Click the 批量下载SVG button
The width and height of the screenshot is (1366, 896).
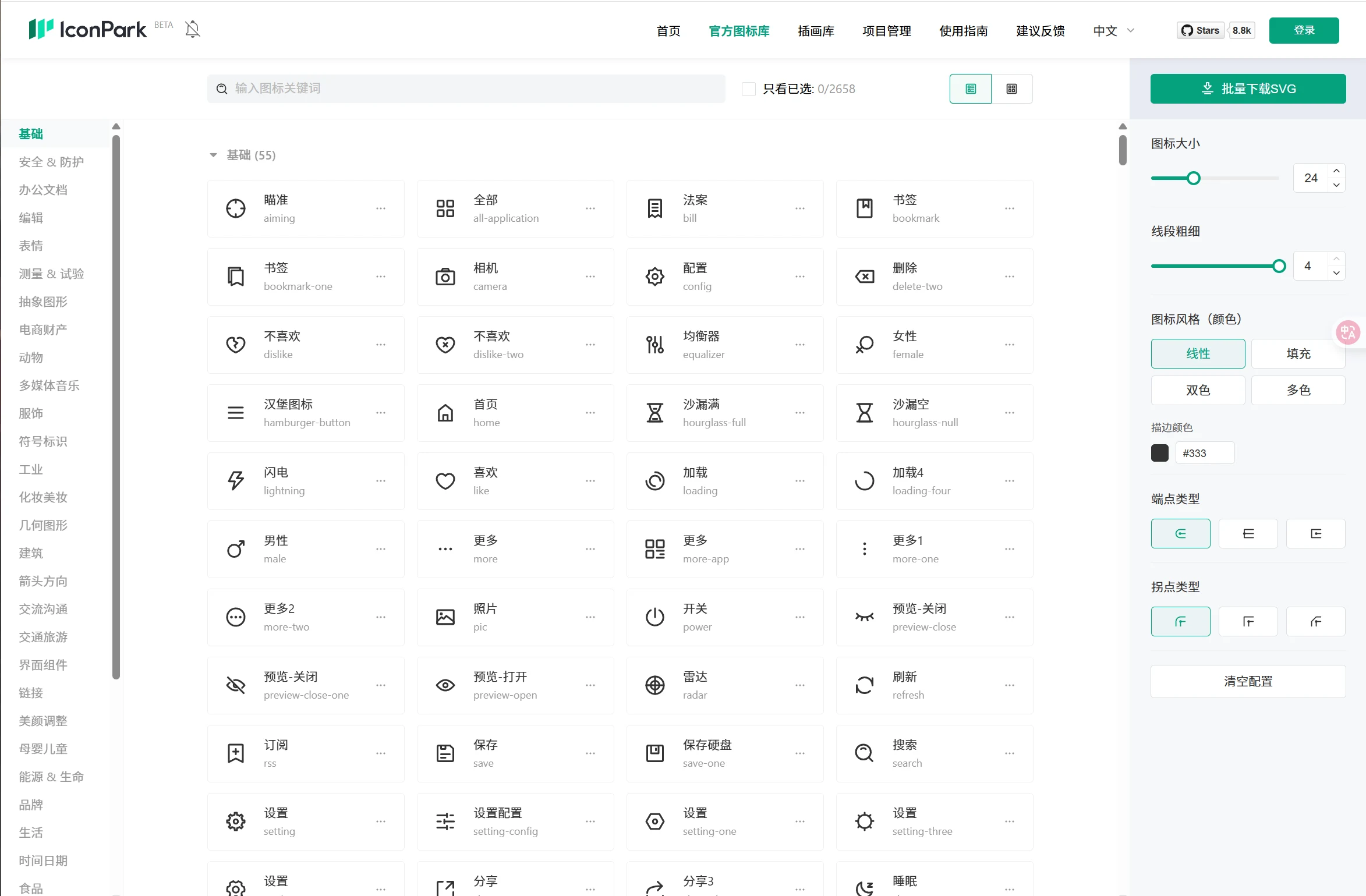1248,88
